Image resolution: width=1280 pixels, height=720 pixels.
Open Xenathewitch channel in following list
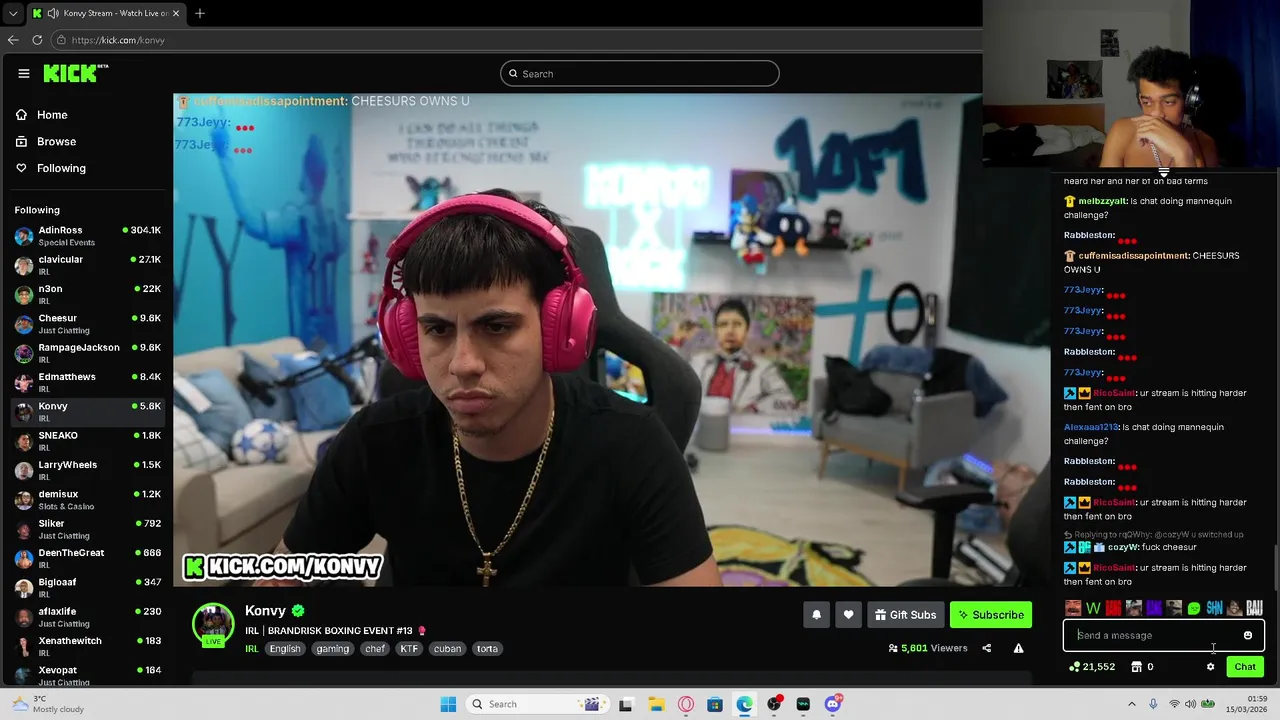(87, 646)
